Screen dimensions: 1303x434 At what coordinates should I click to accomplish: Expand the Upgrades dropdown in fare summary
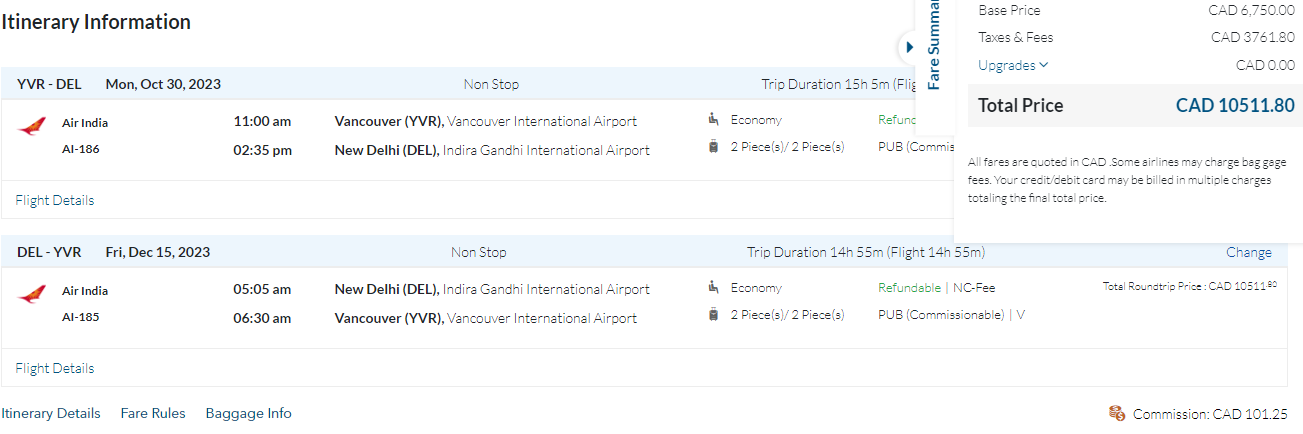click(x=1013, y=65)
